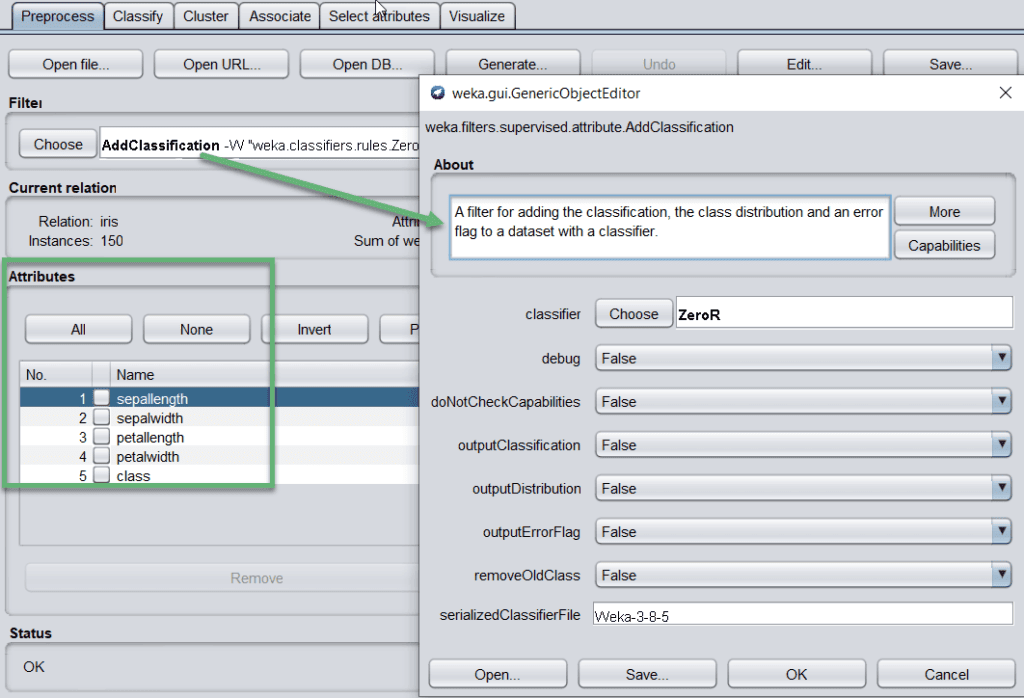Image resolution: width=1024 pixels, height=698 pixels.
Task: Show More info about the AddClassification filter
Action: (943, 210)
